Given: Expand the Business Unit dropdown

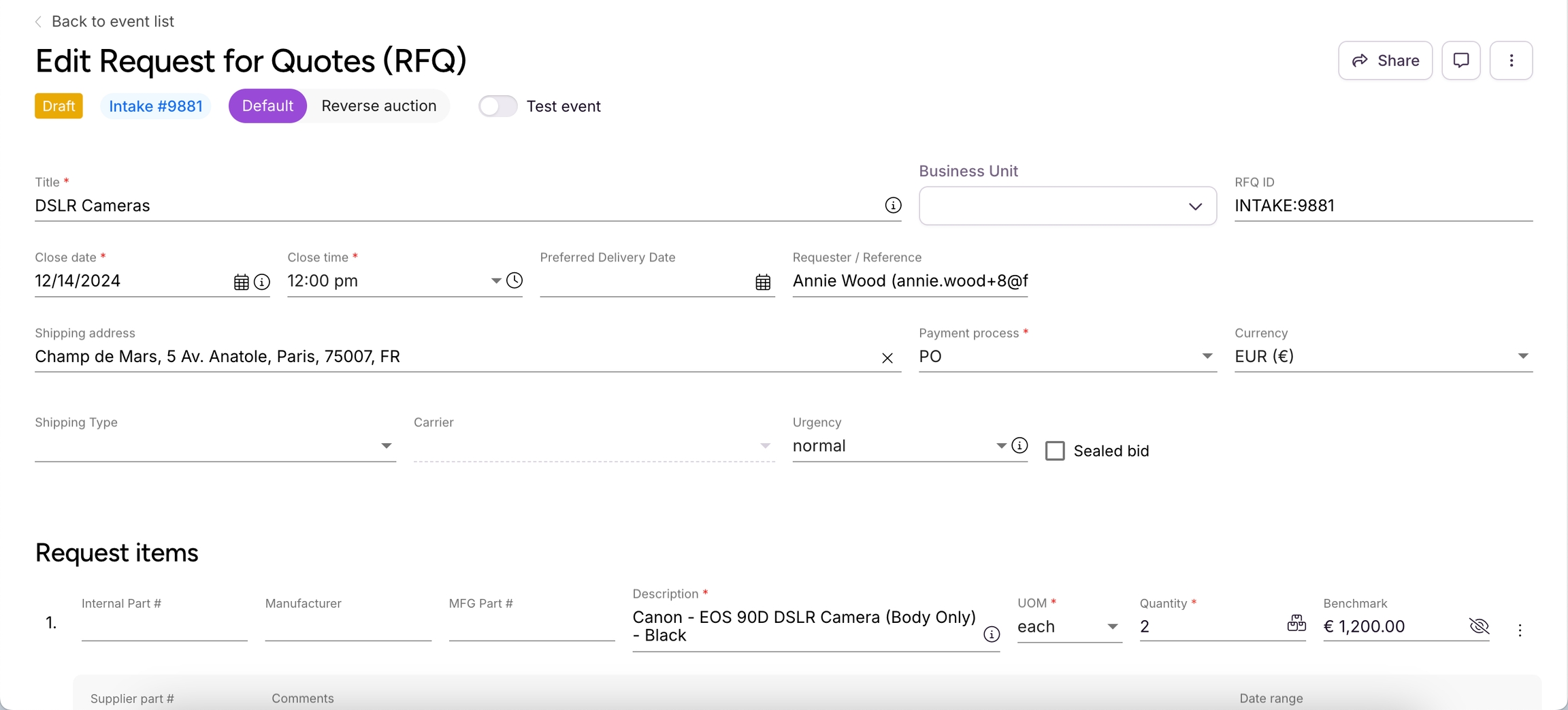Looking at the screenshot, I should click(1067, 206).
